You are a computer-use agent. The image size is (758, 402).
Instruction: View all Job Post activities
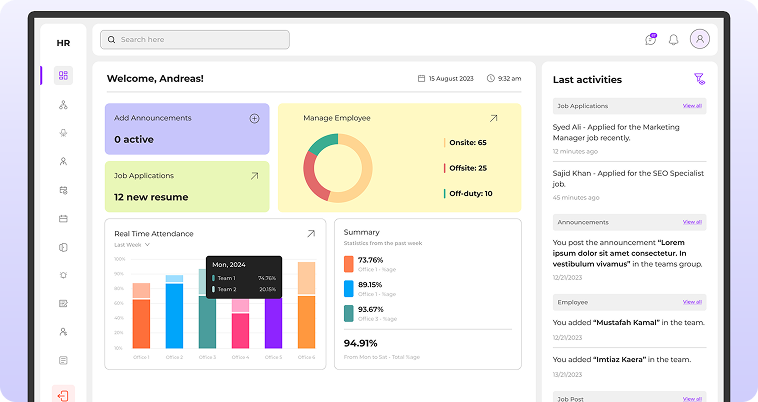point(692,399)
